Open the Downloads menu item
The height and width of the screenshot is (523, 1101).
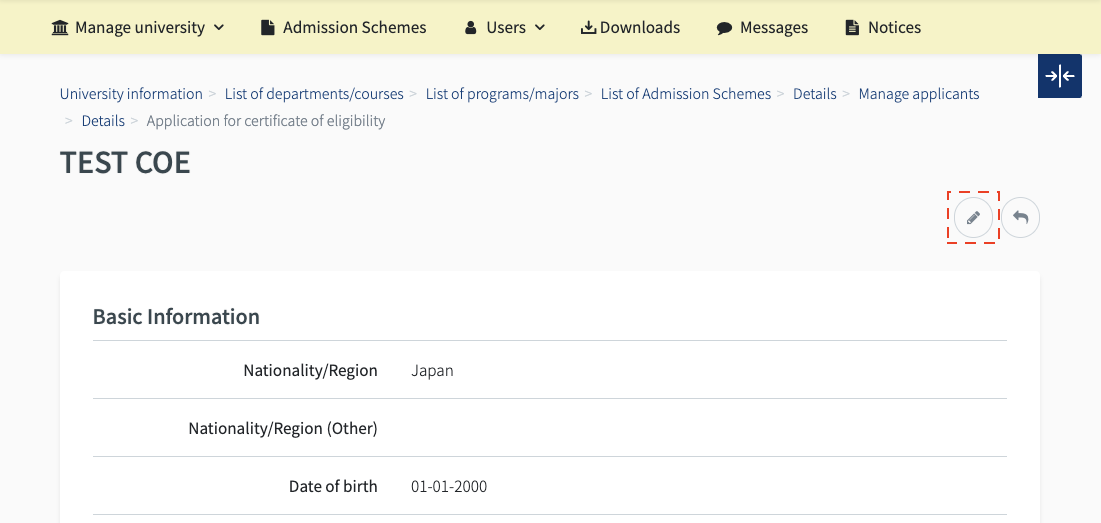(x=640, y=28)
